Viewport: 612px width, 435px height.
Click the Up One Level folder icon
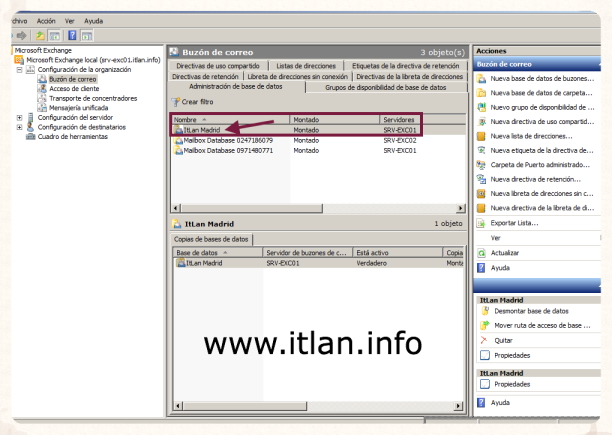pyautogui.click(x=40, y=37)
